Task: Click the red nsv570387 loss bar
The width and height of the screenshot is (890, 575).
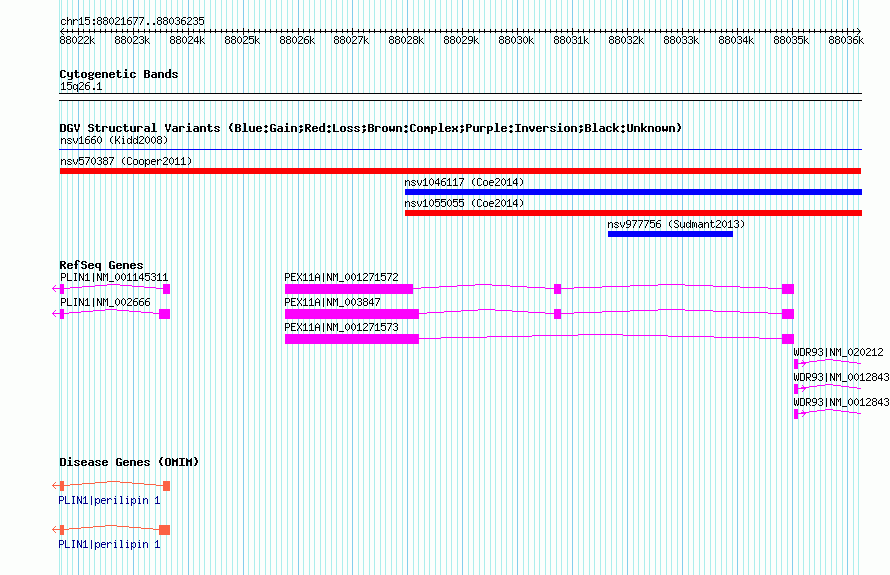Action: (x=460, y=171)
